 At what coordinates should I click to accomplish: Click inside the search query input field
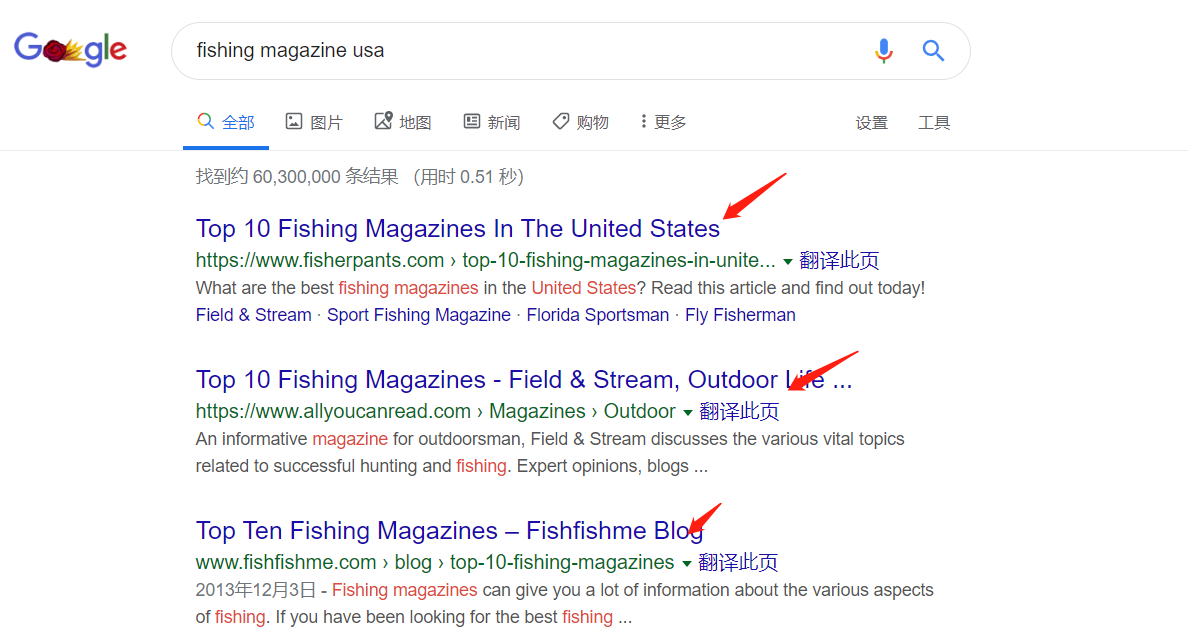click(523, 51)
